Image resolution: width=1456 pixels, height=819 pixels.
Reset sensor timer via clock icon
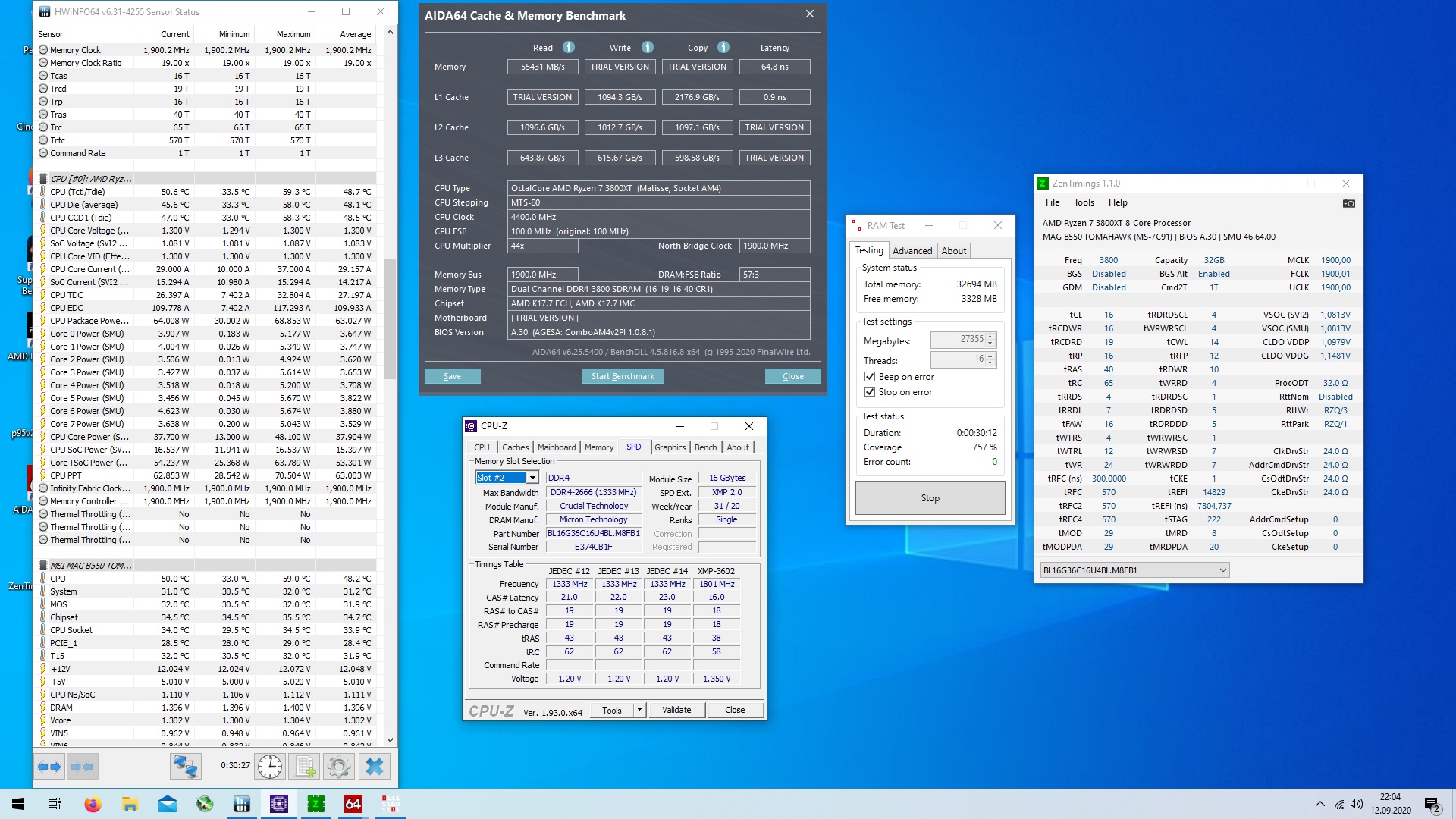[270, 767]
